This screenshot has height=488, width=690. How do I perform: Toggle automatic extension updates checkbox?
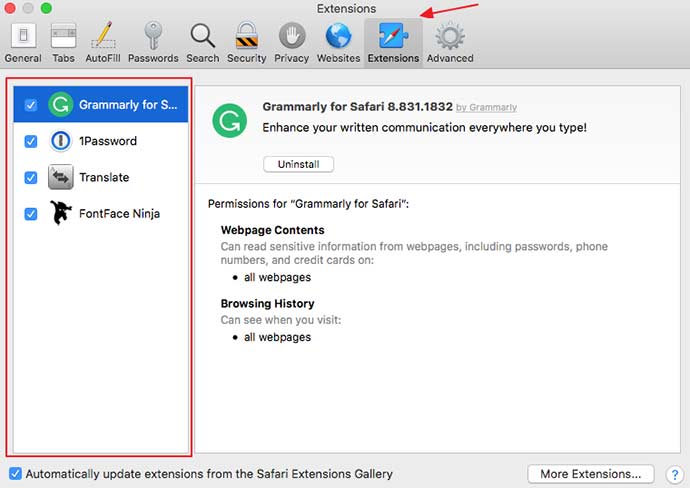15,474
